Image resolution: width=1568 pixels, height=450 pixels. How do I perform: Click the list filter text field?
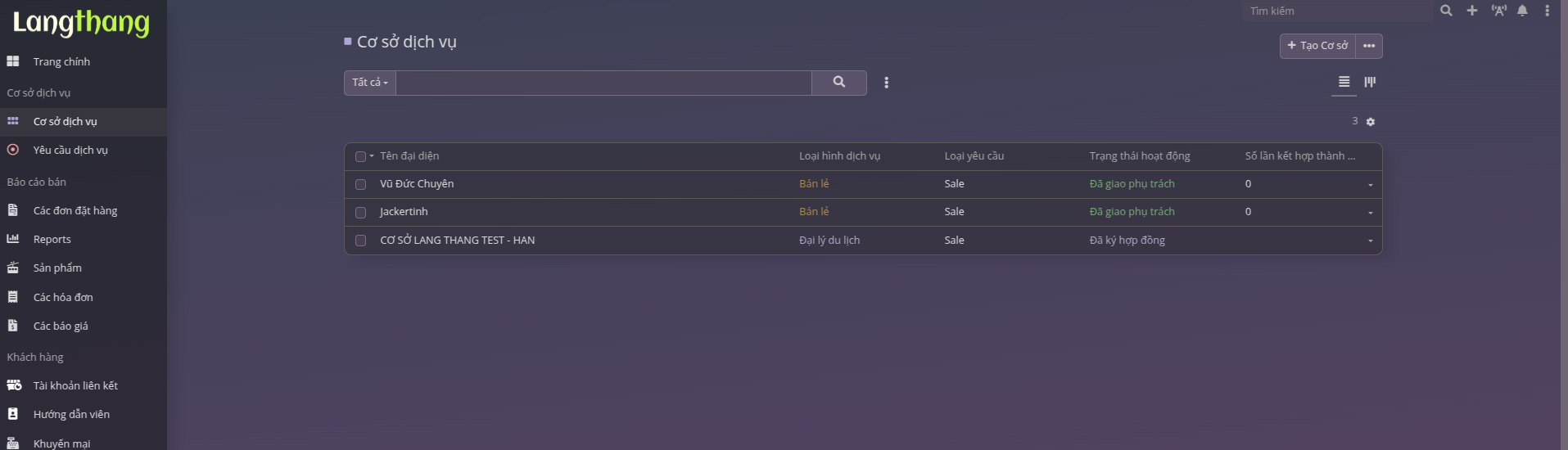point(603,83)
